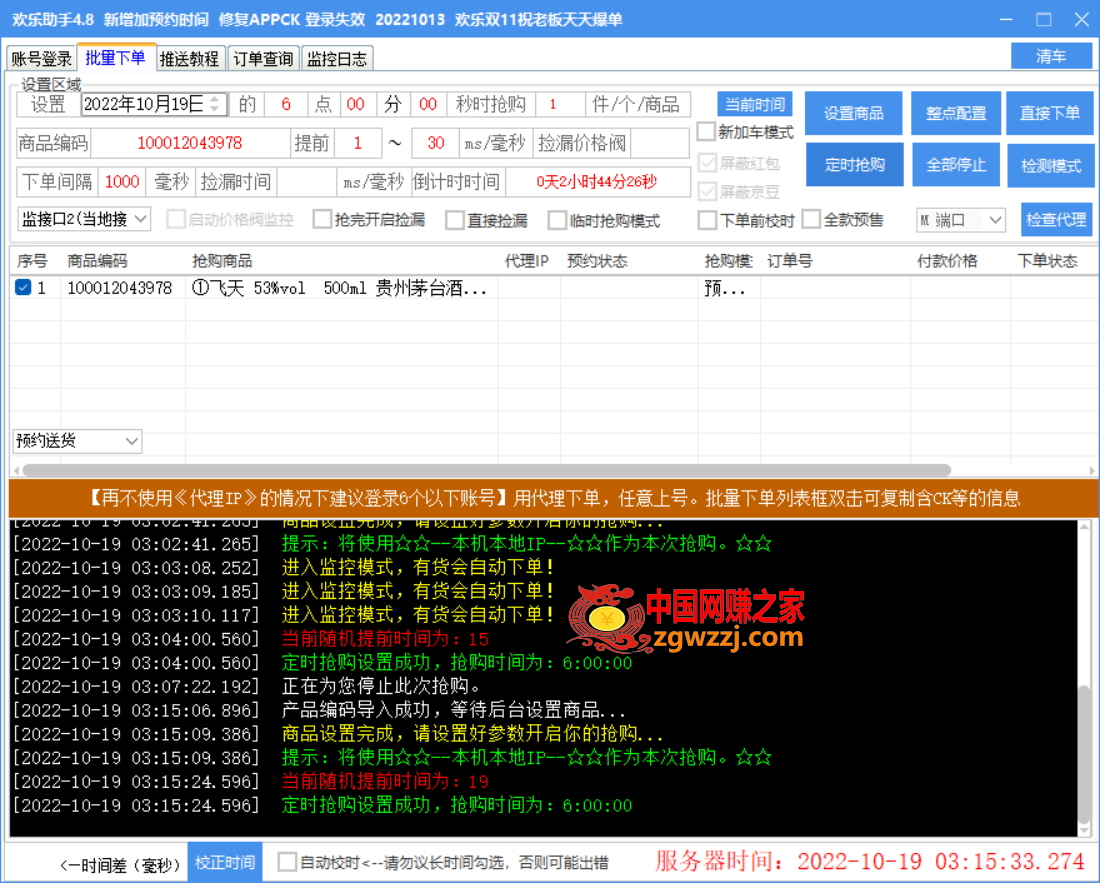Open the 监控日志 tab
The height and width of the screenshot is (883, 1100).
337,58
